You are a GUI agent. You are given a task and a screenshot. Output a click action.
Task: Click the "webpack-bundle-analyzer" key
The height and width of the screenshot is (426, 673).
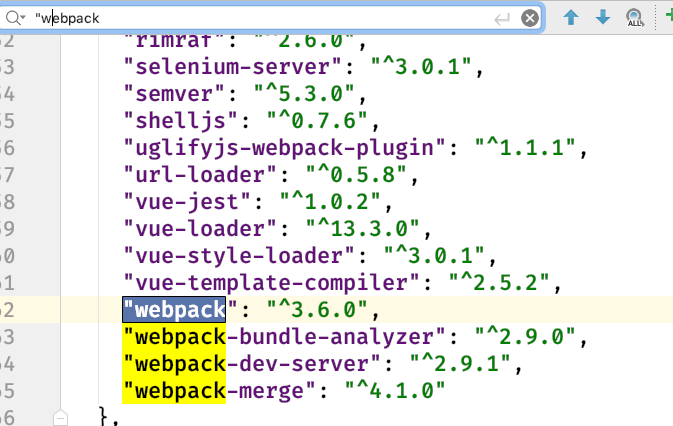285,337
